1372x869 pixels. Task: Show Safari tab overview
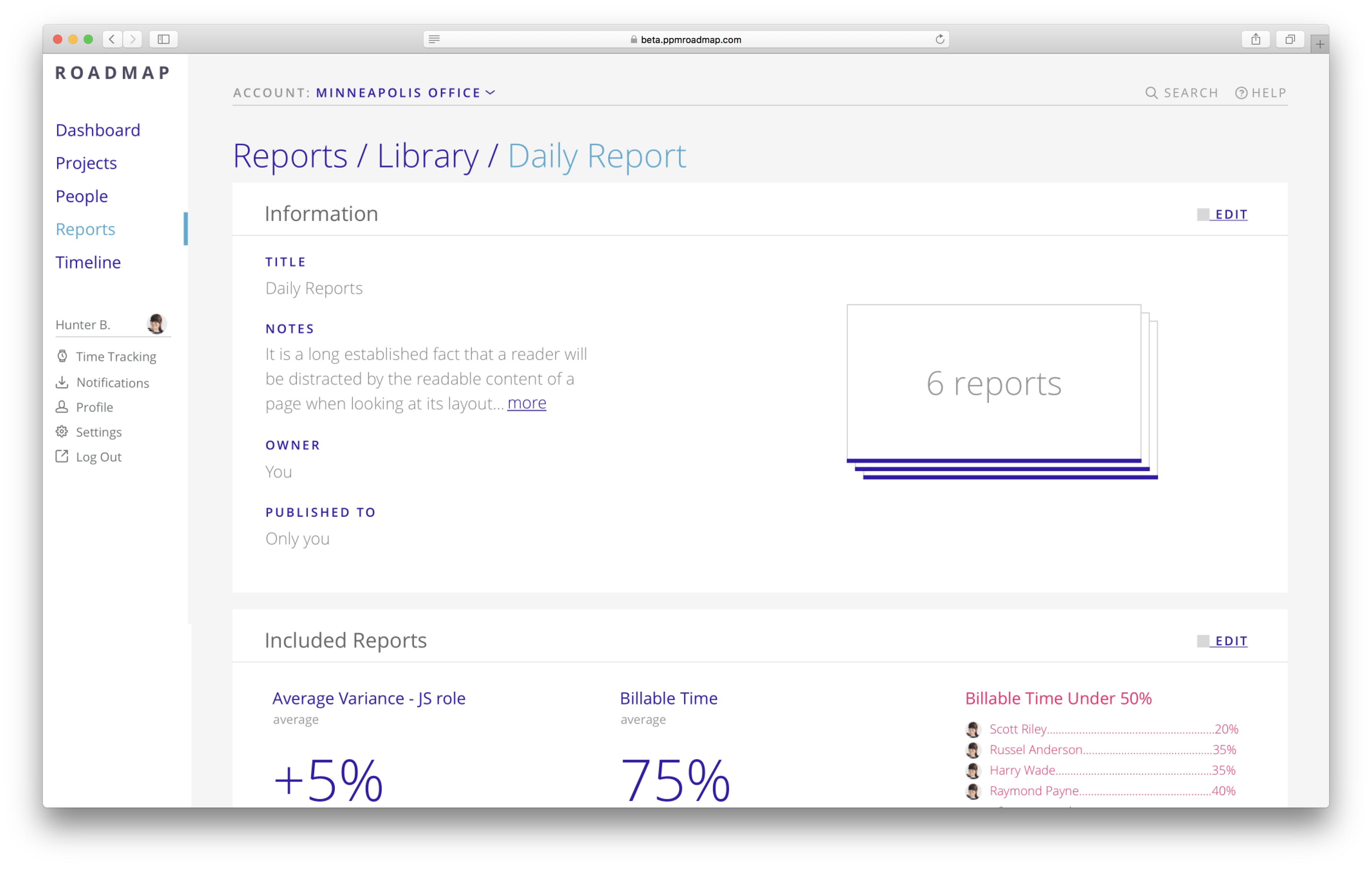[x=1290, y=39]
